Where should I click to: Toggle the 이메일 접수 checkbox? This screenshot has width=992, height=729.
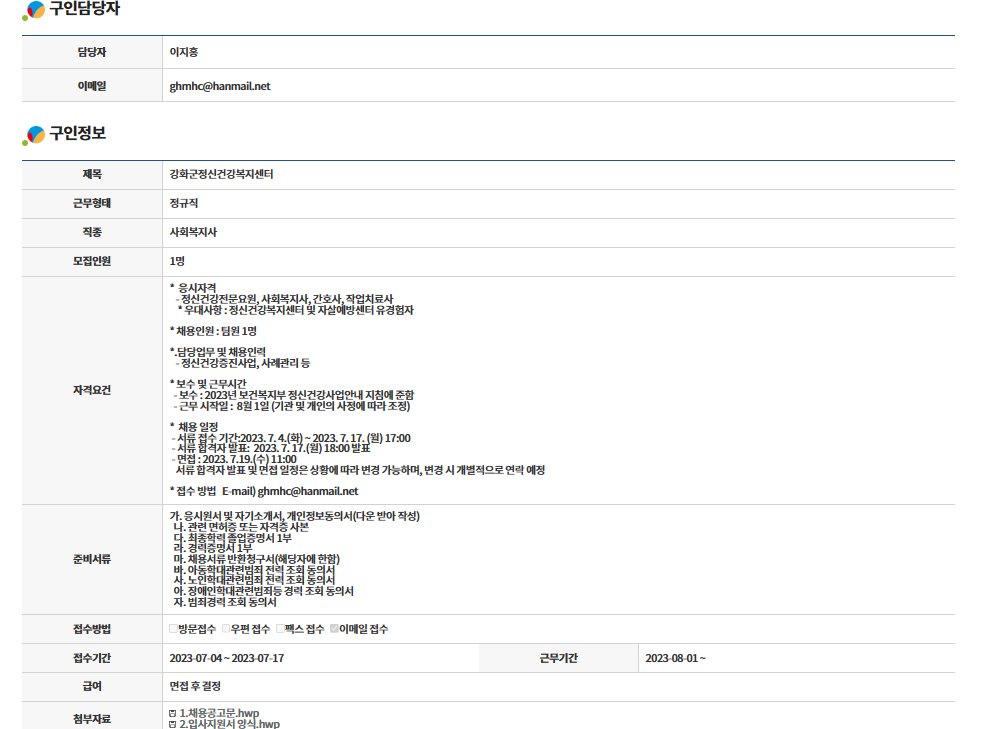[x=335, y=629]
